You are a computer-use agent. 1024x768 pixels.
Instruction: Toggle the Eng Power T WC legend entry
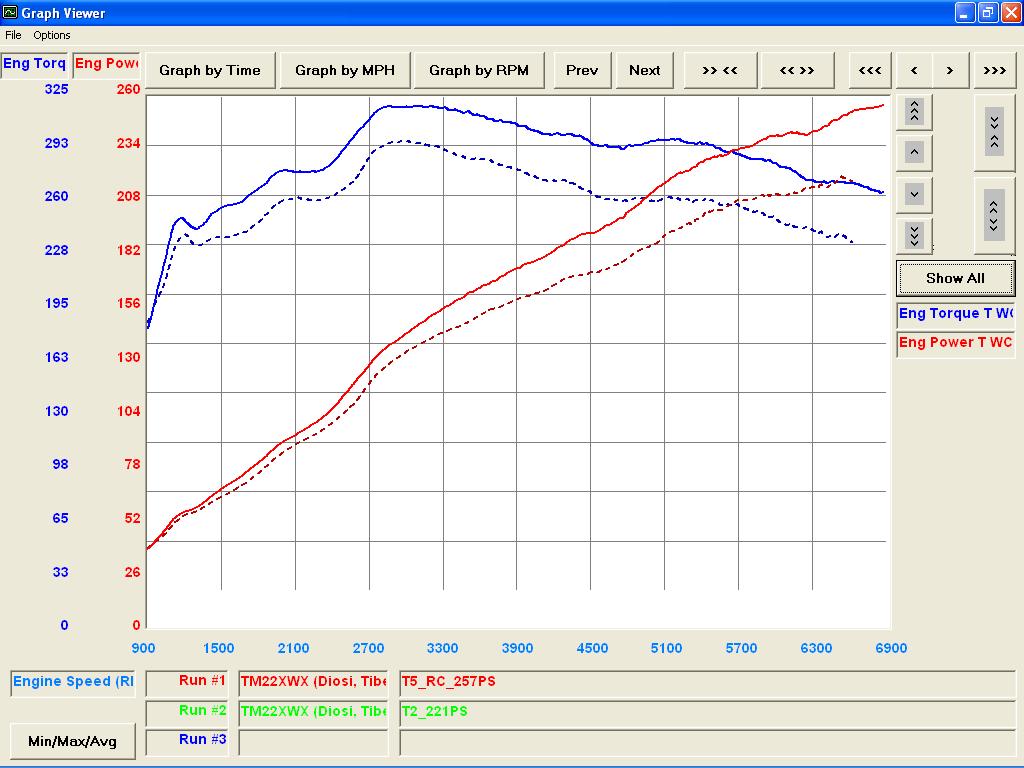[955, 343]
